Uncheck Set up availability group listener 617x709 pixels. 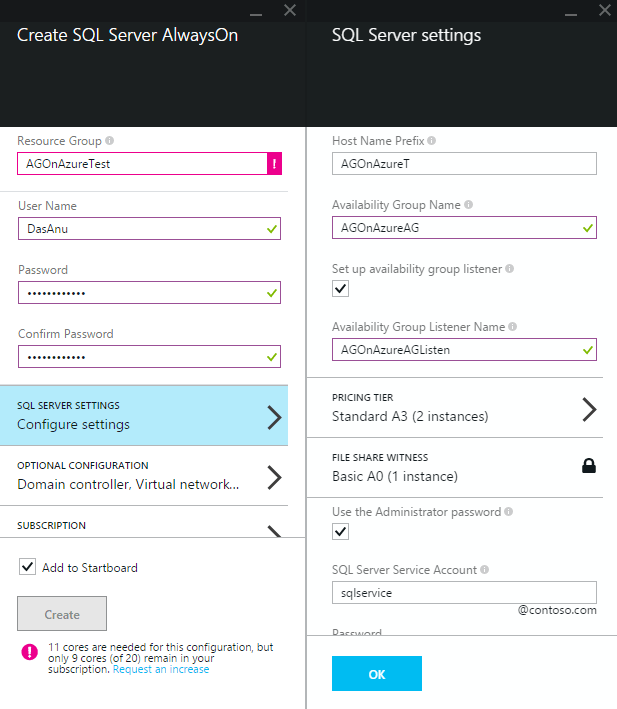[341, 289]
